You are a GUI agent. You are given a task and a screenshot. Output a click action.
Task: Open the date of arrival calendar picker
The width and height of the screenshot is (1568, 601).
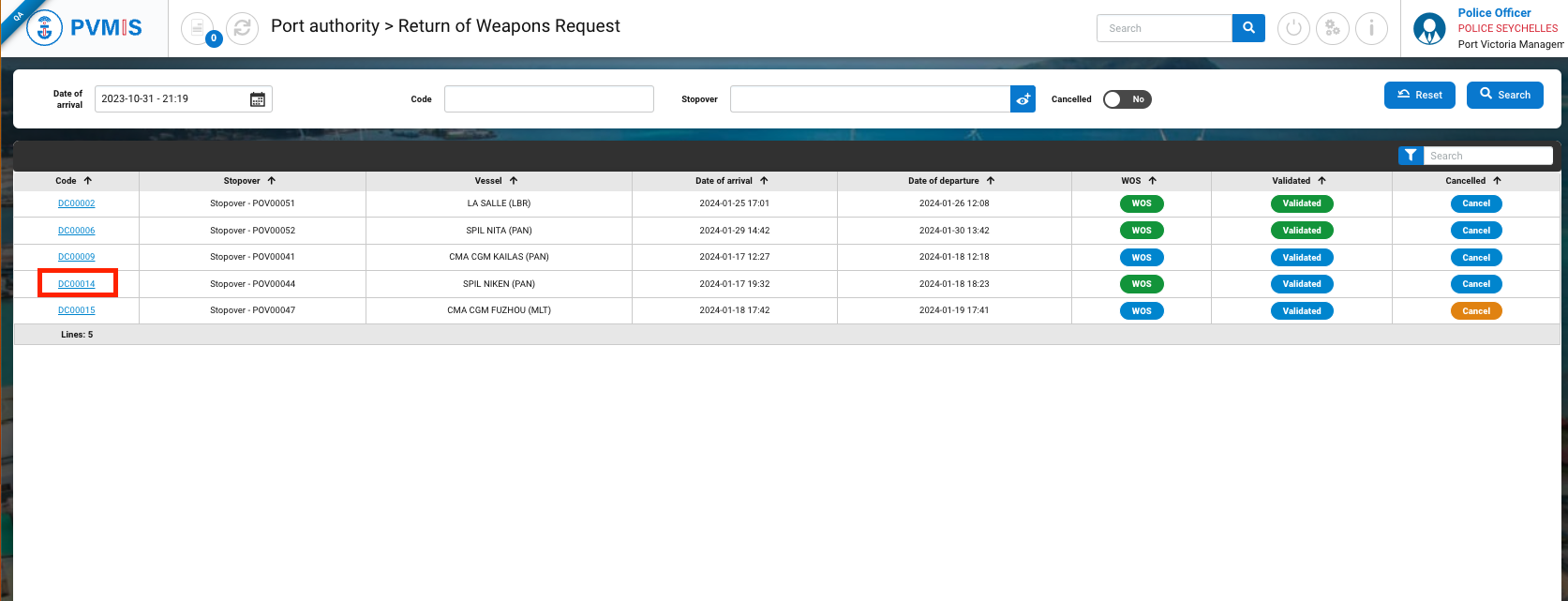tap(258, 99)
